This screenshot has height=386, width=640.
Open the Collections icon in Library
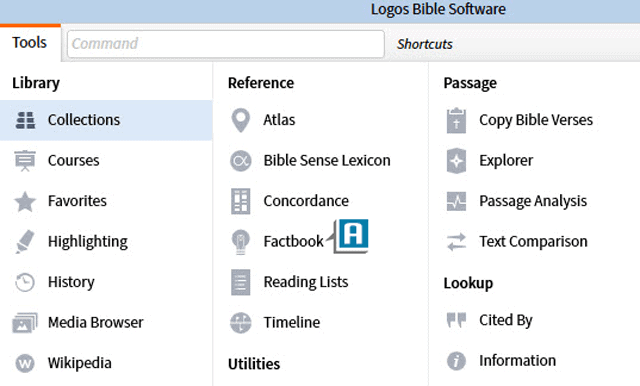click(25, 120)
